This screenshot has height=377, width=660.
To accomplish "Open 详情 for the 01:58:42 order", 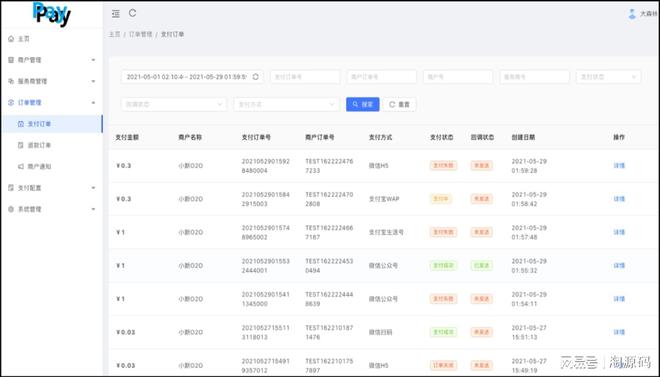I will [x=619, y=199].
